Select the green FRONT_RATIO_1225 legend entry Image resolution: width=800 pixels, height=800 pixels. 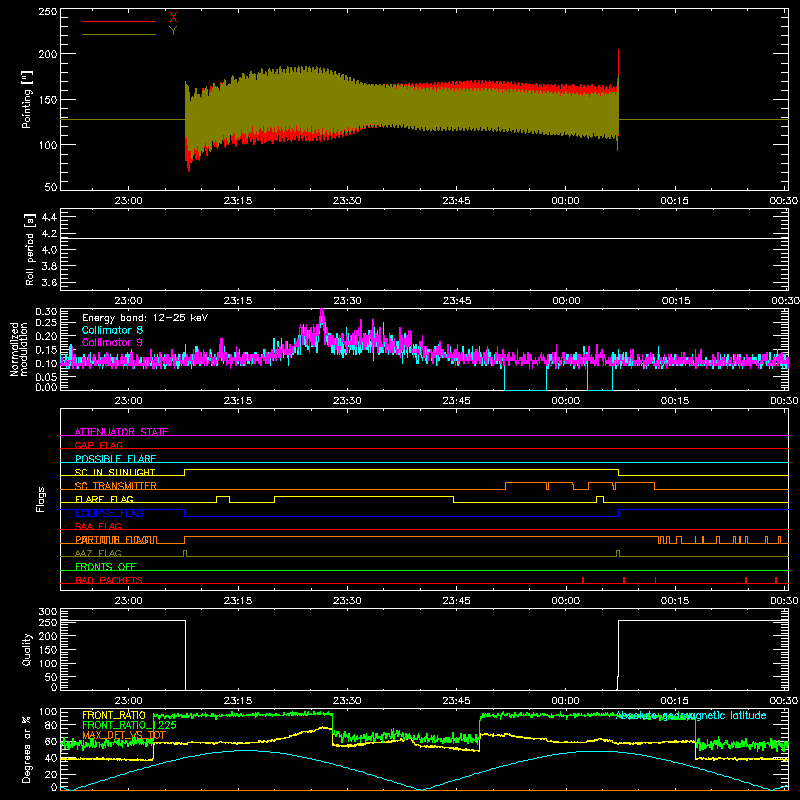point(129,725)
